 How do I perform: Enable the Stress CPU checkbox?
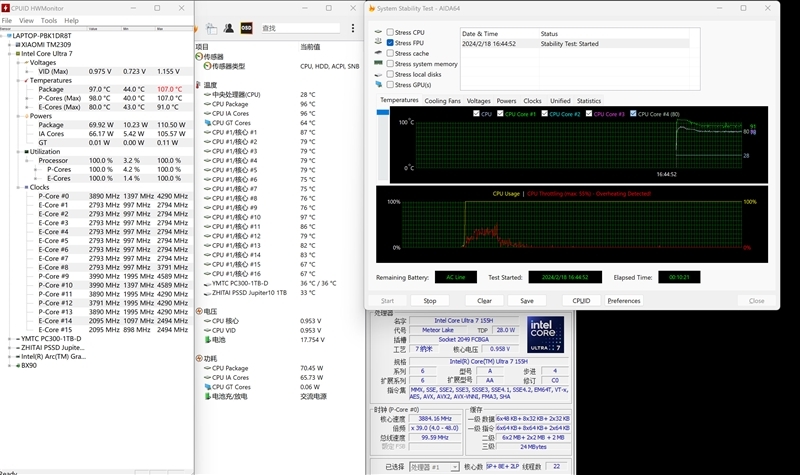(390, 33)
